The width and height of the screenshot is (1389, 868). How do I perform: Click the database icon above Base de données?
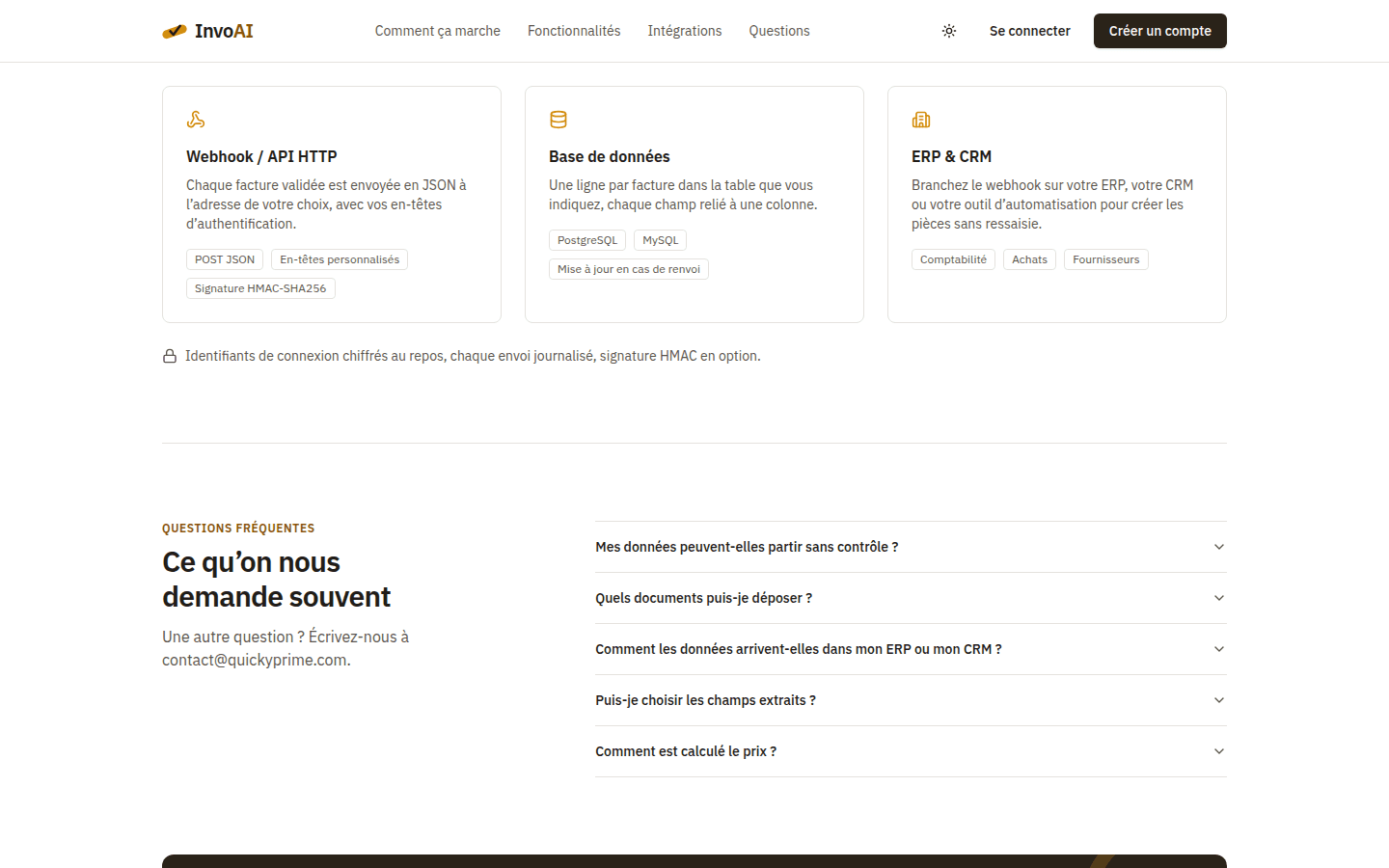click(558, 120)
